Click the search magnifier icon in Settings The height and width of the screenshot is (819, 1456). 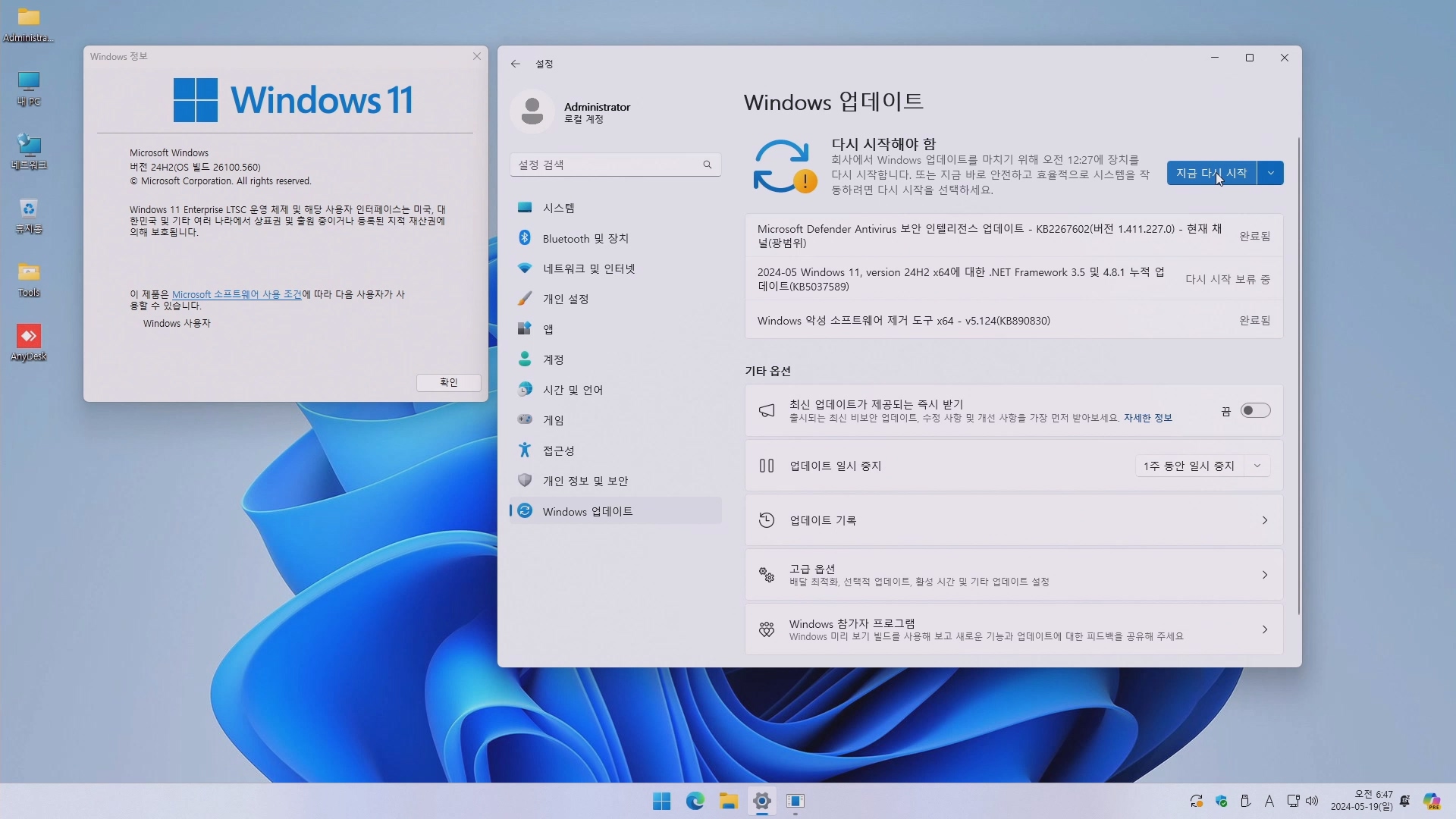click(x=707, y=165)
